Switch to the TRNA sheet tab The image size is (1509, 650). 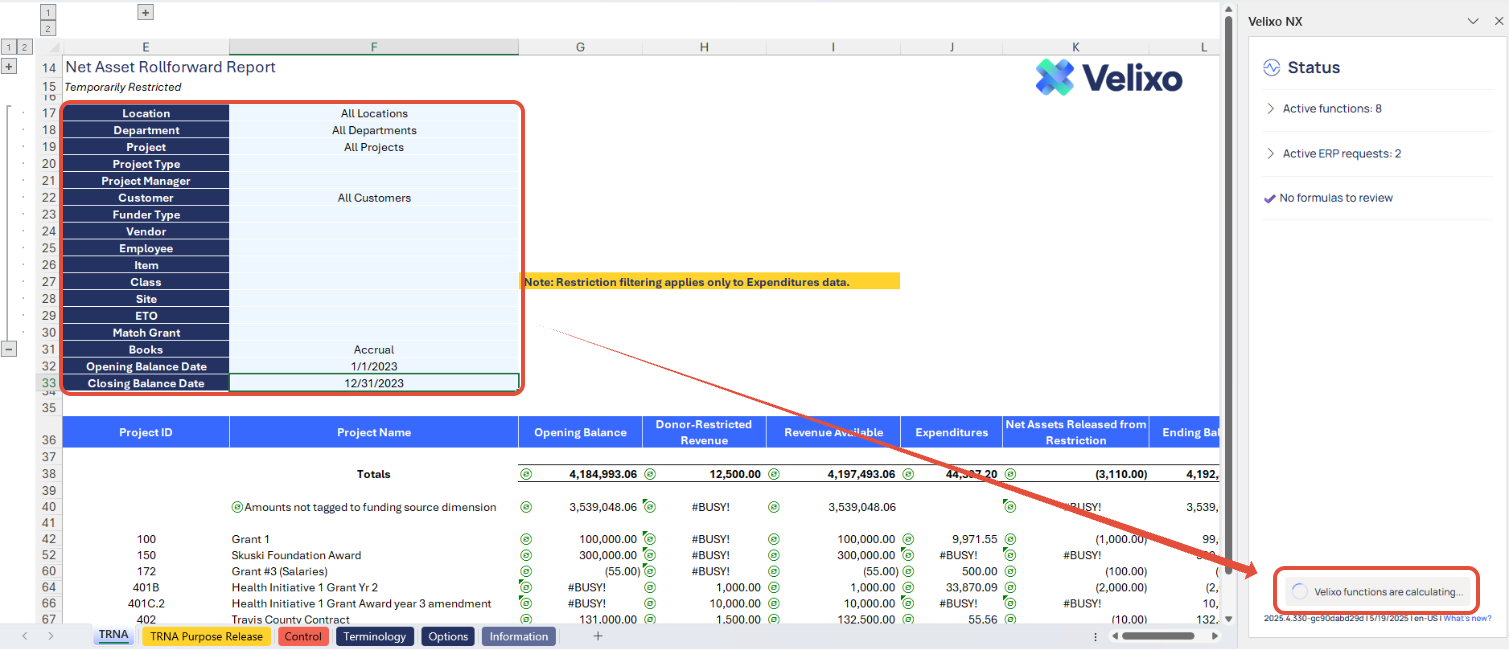coord(114,636)
